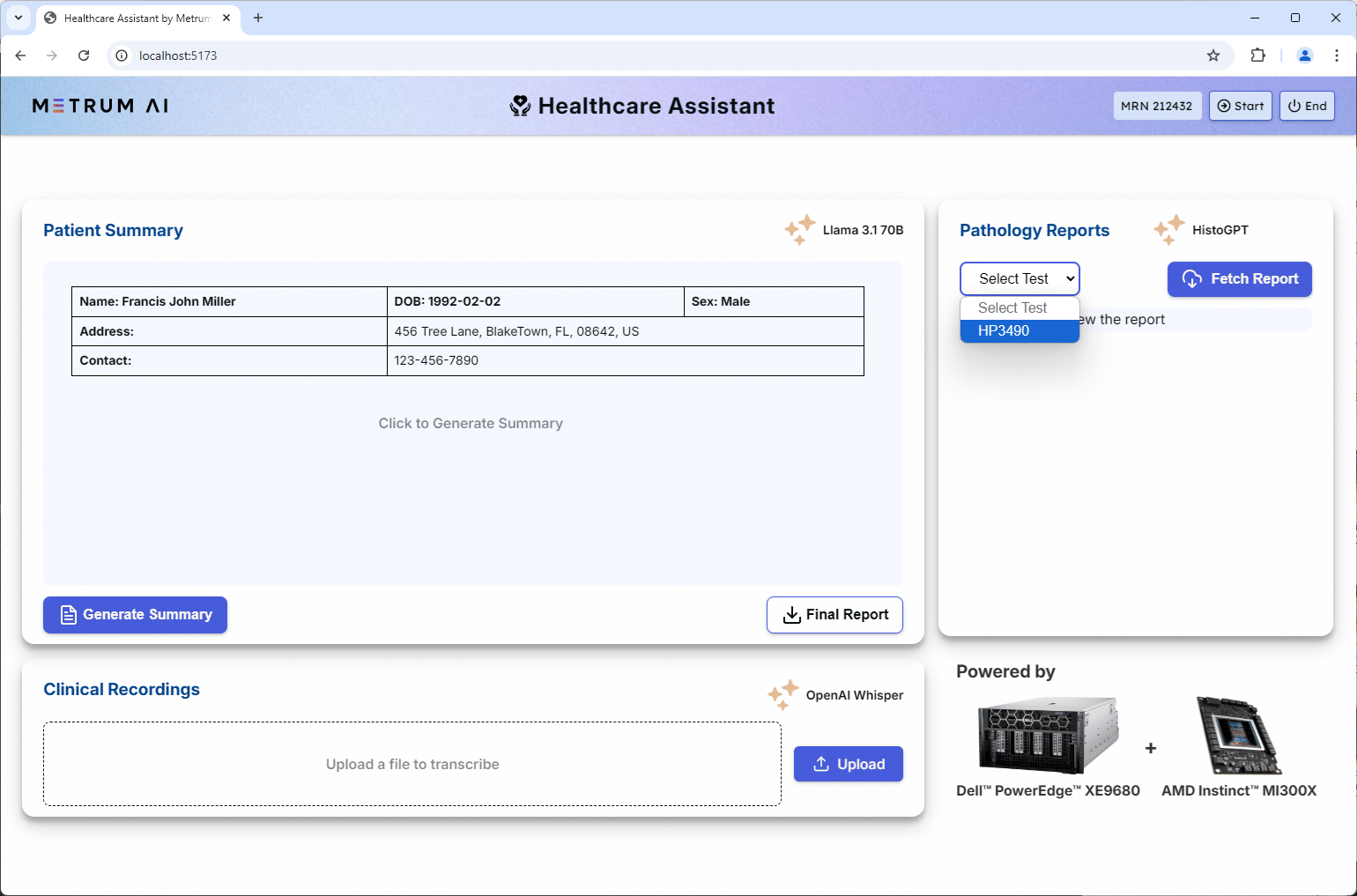Viewport: 1357px width, 896px height.
Task: Fetch the pathology report
Action: click(x=1240, y=278)
